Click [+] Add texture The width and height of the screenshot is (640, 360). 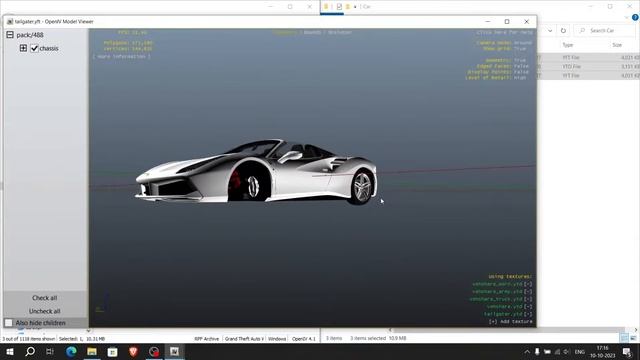(x=510, y=322)
